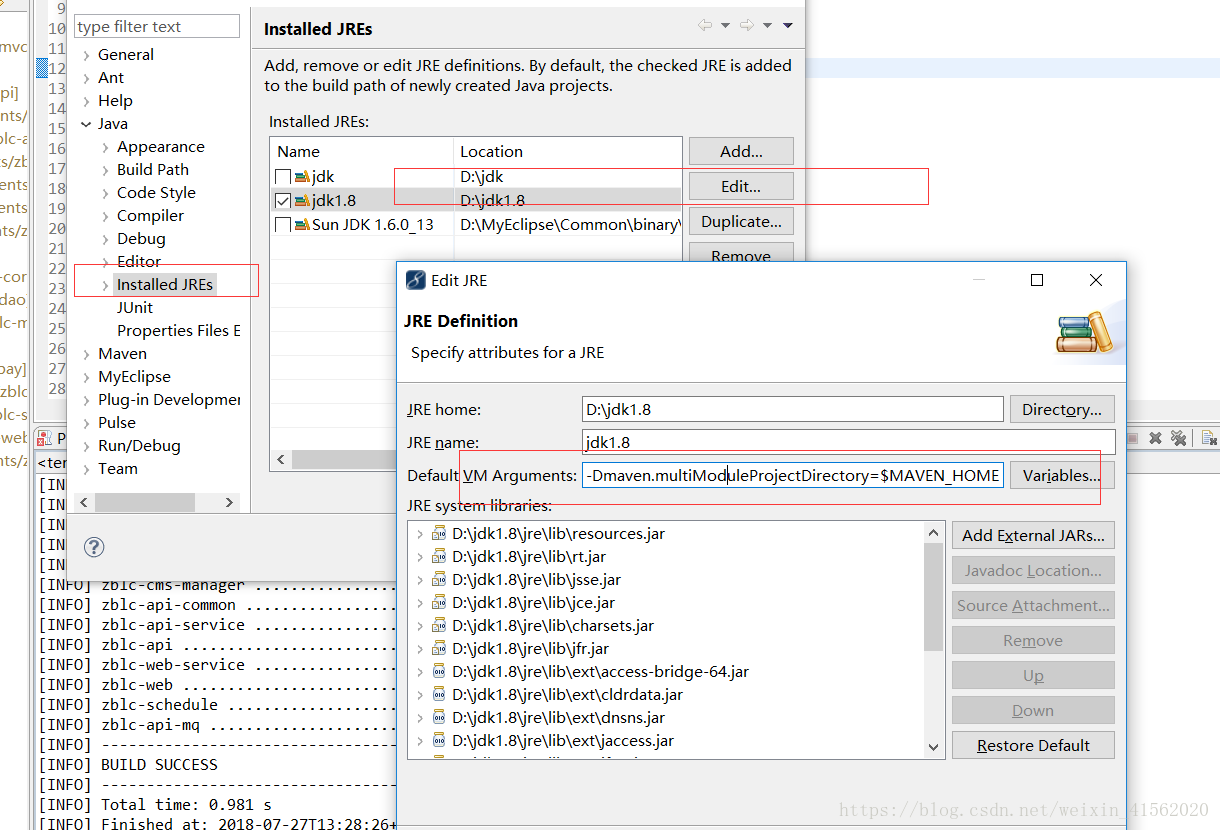This screenshot has width=1220, height=830.
Task: Click the access-bridge-64.jar file icon
Action: pyautogui.click(x=439, y=672)
